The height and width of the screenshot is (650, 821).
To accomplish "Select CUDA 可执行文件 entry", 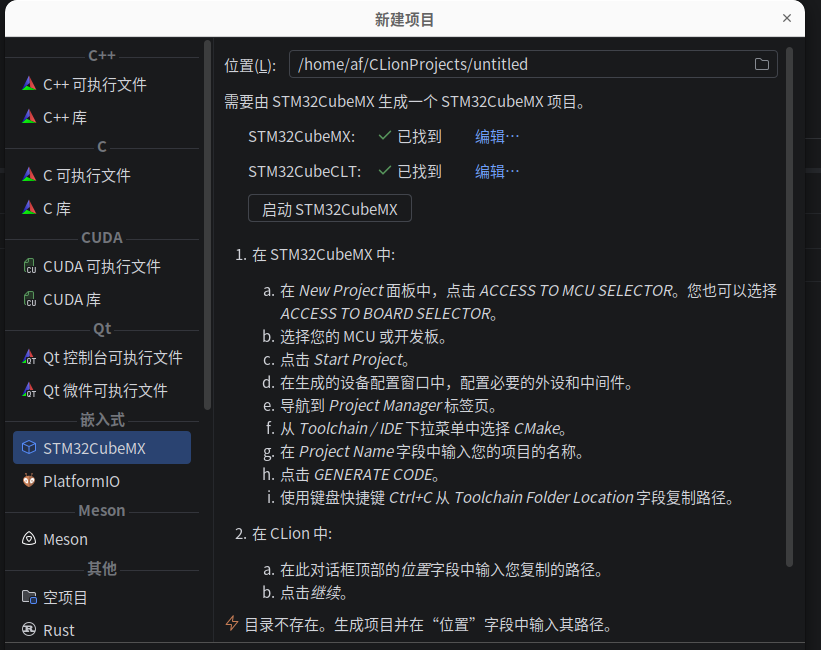I will tap(102, 266).
